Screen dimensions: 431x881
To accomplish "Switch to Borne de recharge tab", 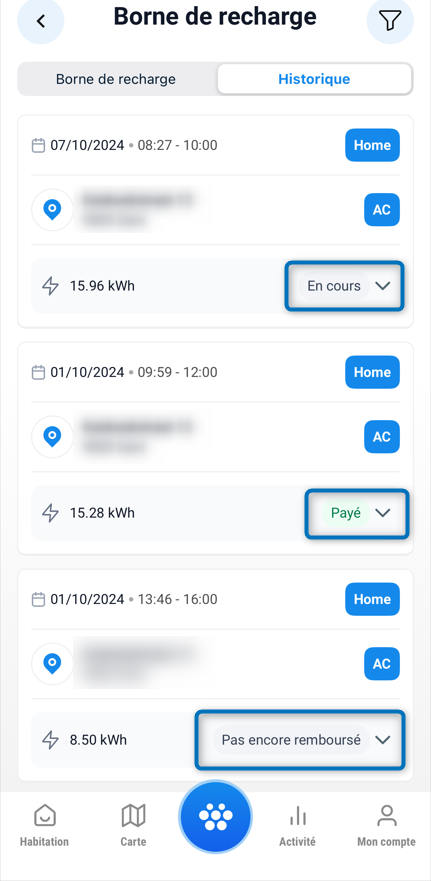I will click(x=116, y=79).
